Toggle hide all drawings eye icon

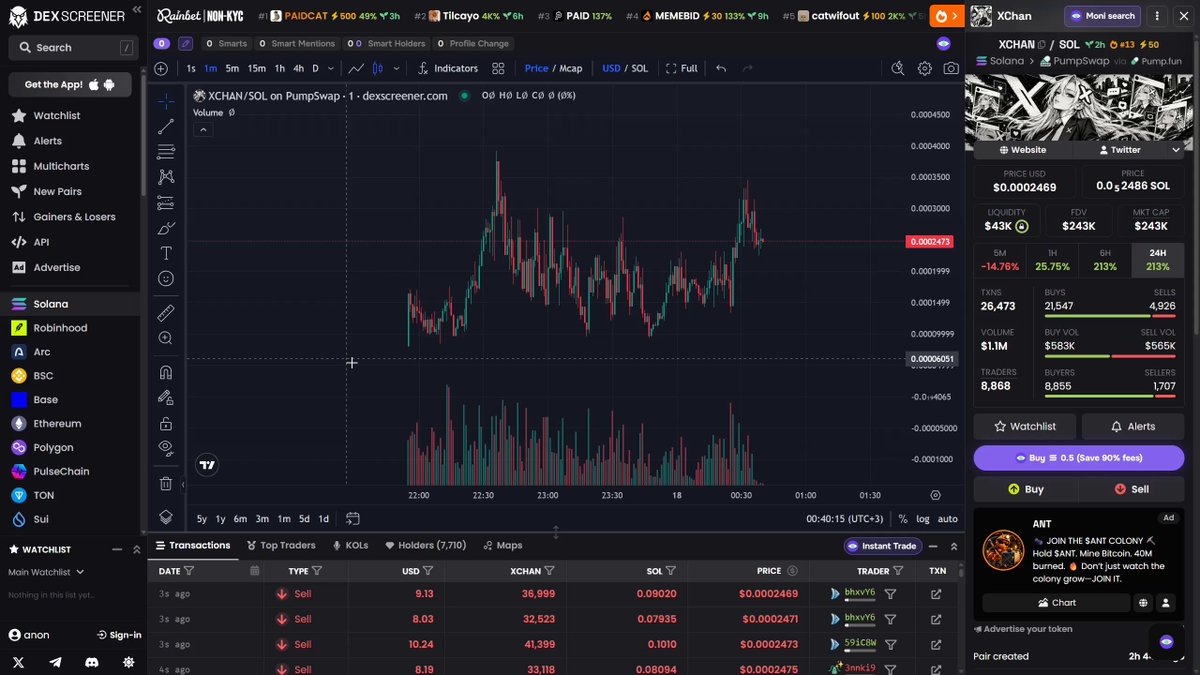(166, 448)
